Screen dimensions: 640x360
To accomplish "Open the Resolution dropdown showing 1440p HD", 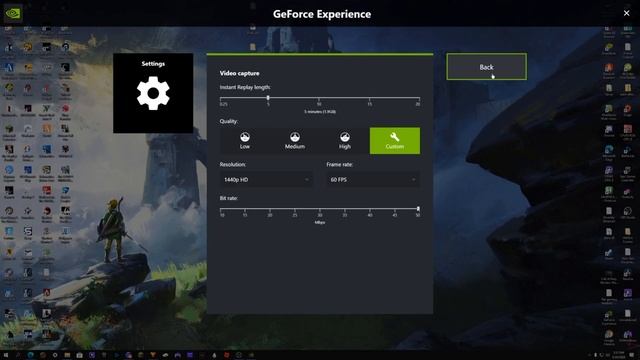I will pyautogui.click(x=266, y=180).
